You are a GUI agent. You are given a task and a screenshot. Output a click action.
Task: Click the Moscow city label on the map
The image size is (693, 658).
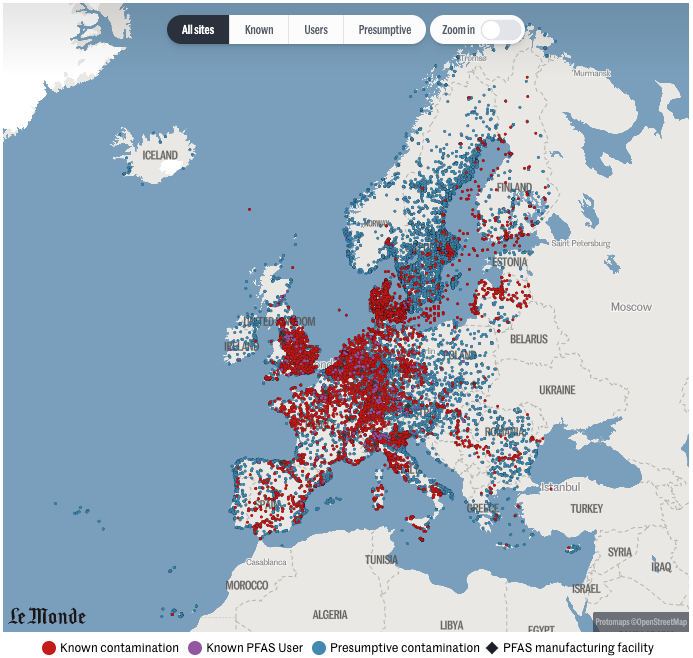click(631, 307)
